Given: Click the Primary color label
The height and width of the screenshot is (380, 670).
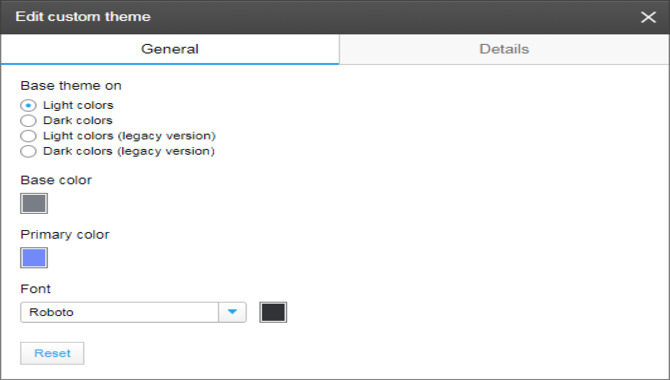Looking at the screenshot, I should [65, 235].
